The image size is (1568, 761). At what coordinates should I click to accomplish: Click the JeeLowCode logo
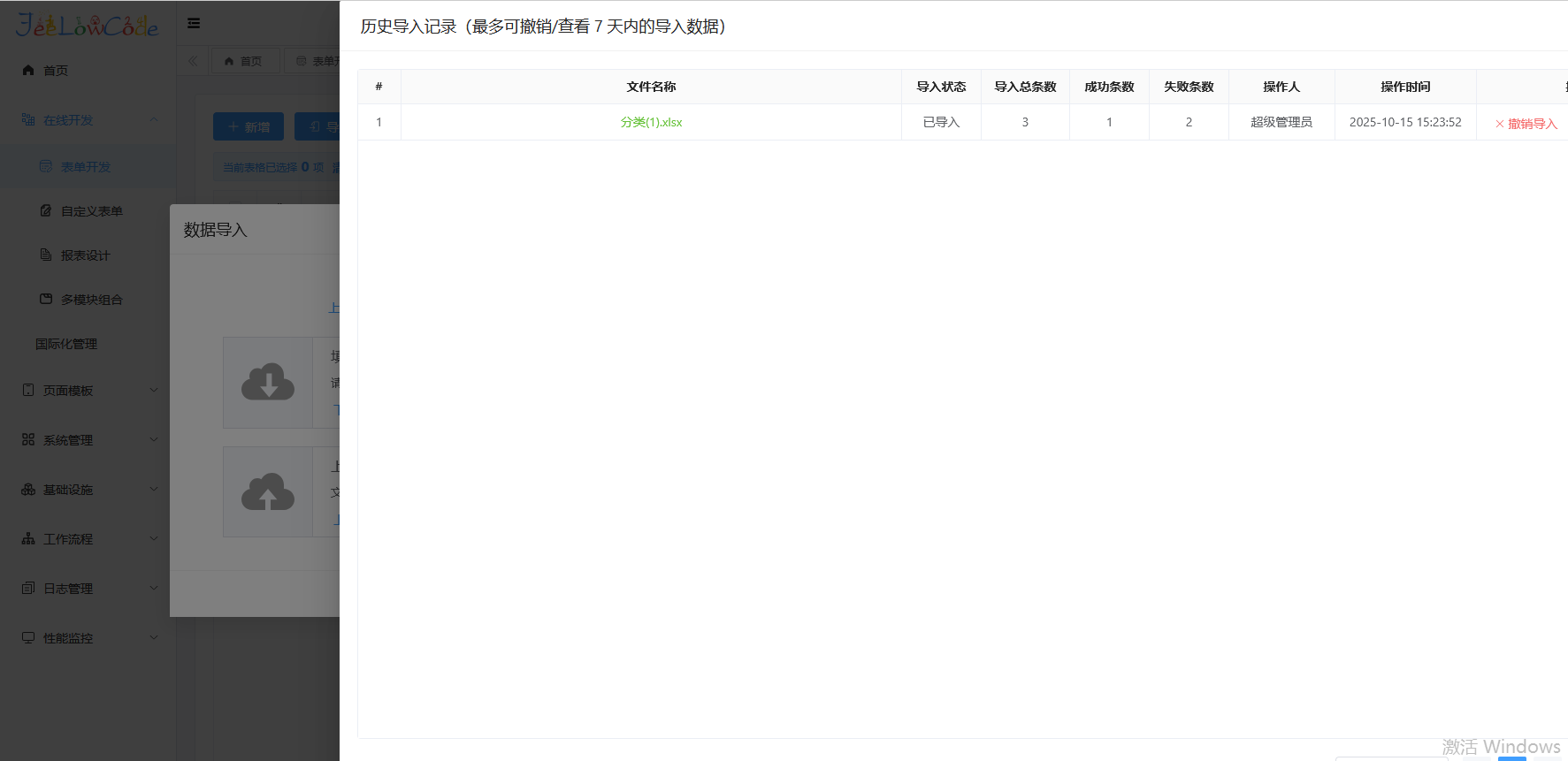88,25
